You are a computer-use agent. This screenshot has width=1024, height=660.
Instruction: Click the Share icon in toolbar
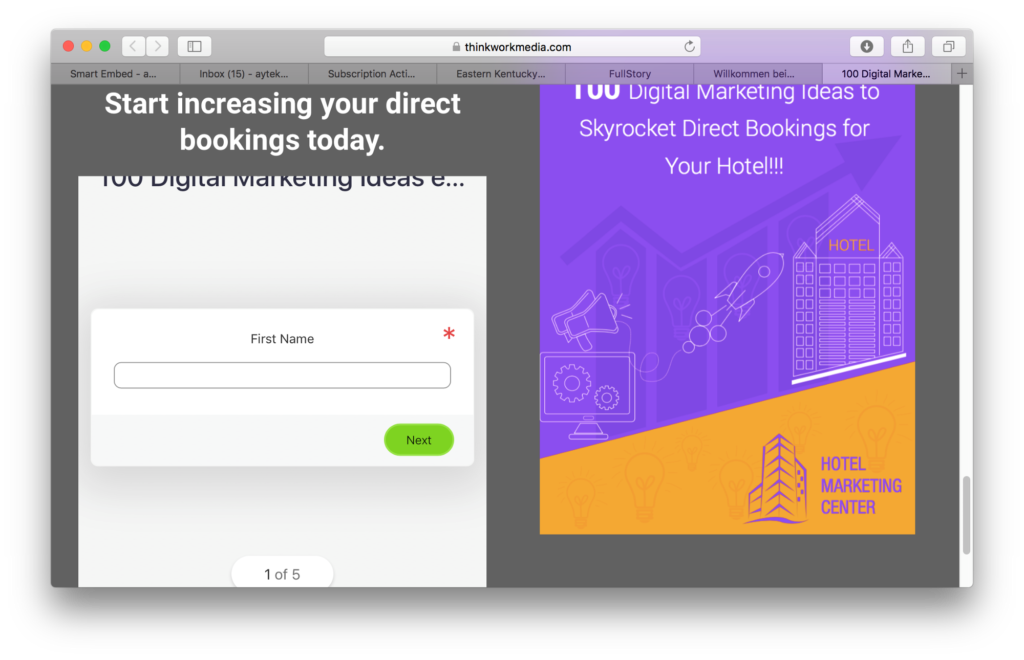pyautogui.click(x=907, y=46)
